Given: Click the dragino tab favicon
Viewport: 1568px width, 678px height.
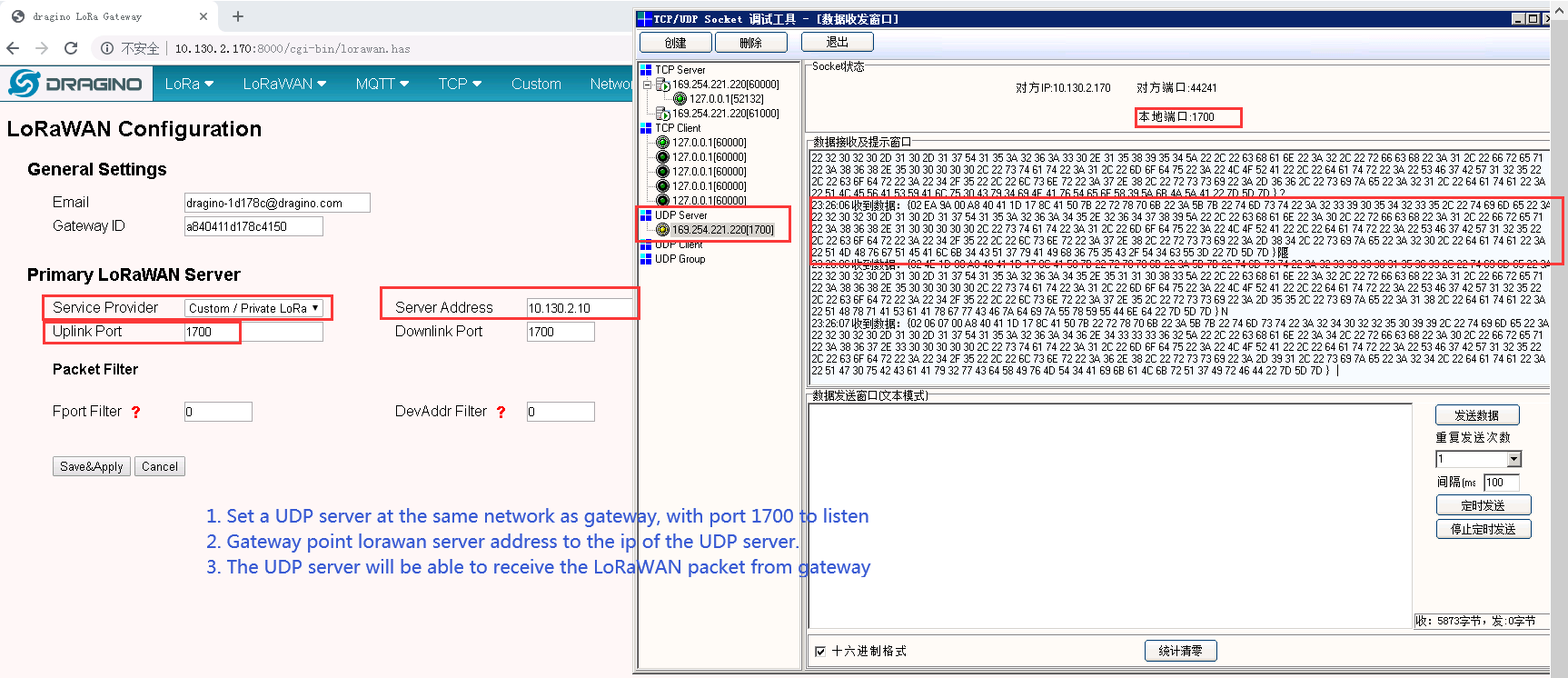Looking at the screenshot, I should click(18, 16).
